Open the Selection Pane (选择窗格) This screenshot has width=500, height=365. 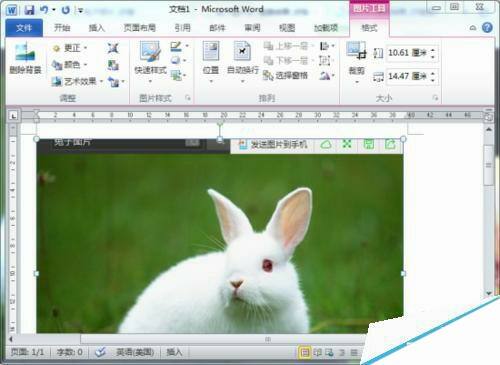(285, 75)
